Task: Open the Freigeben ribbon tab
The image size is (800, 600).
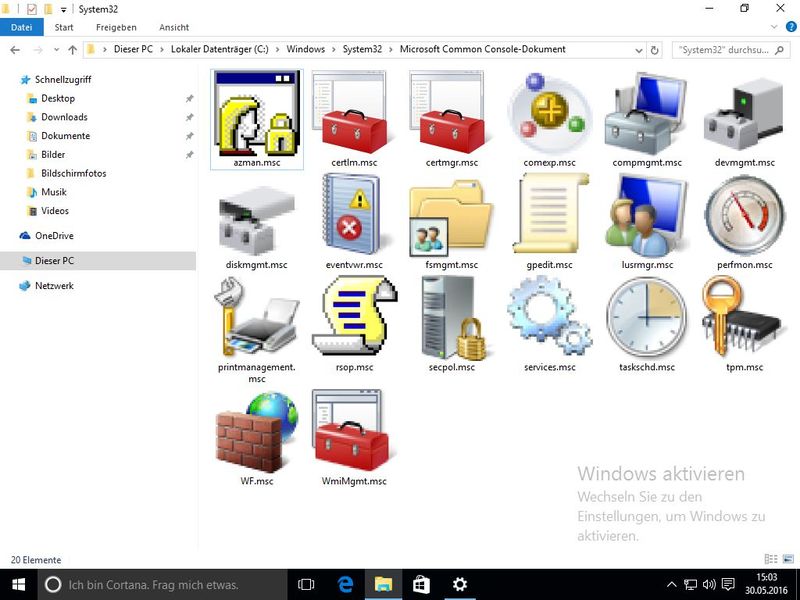Action: [116, 27]
